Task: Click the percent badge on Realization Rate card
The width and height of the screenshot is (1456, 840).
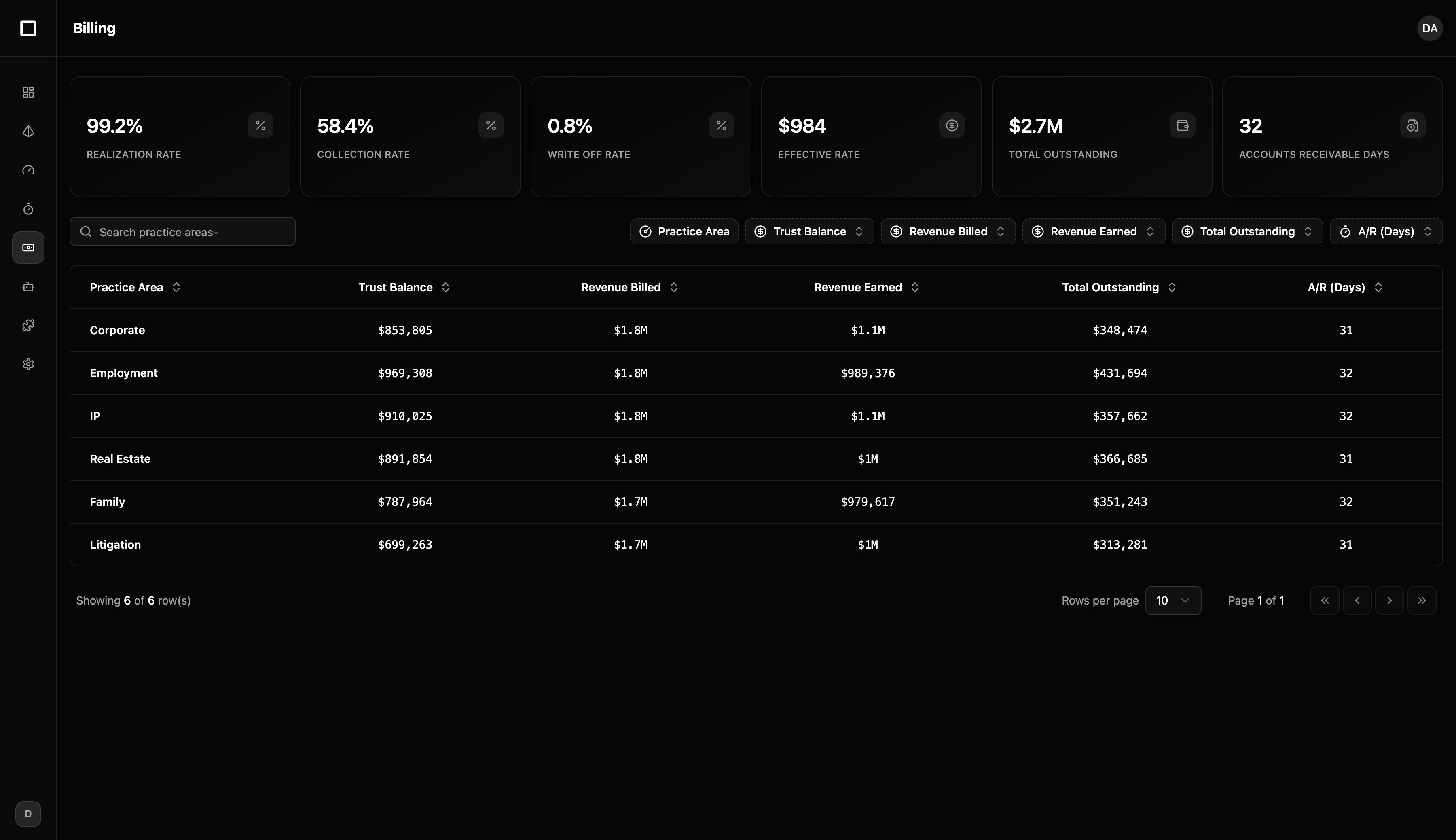Action: tap(260, 125)
